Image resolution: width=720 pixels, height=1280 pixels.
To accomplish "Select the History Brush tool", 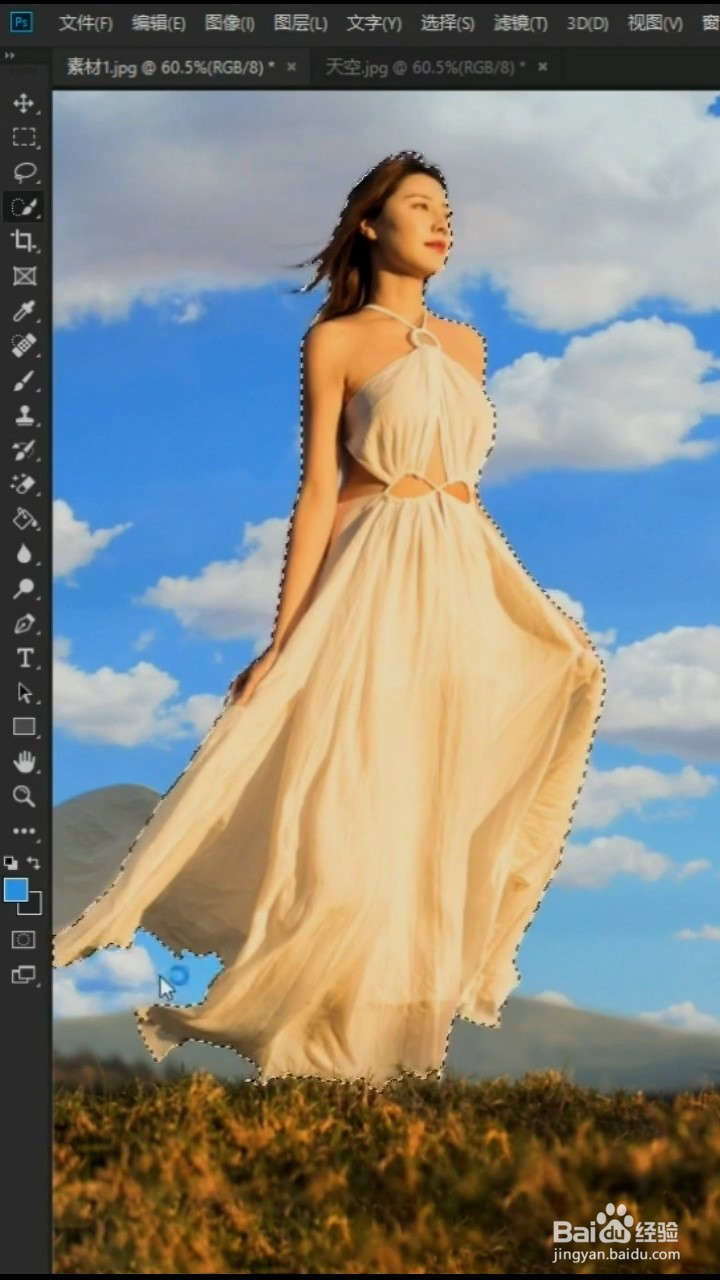I will (24, 450).
